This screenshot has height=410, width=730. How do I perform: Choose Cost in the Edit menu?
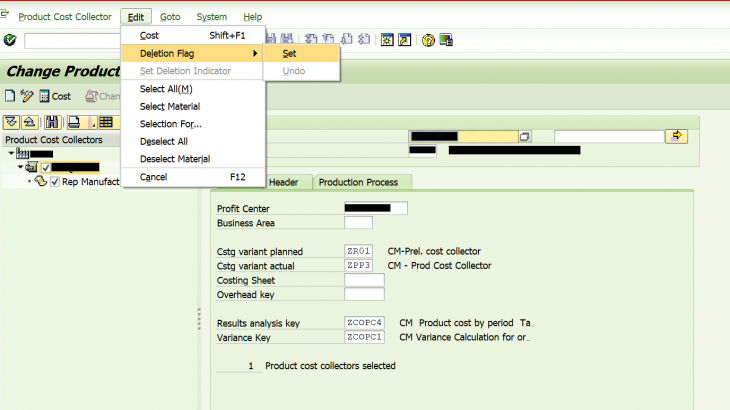coord(193,35)
